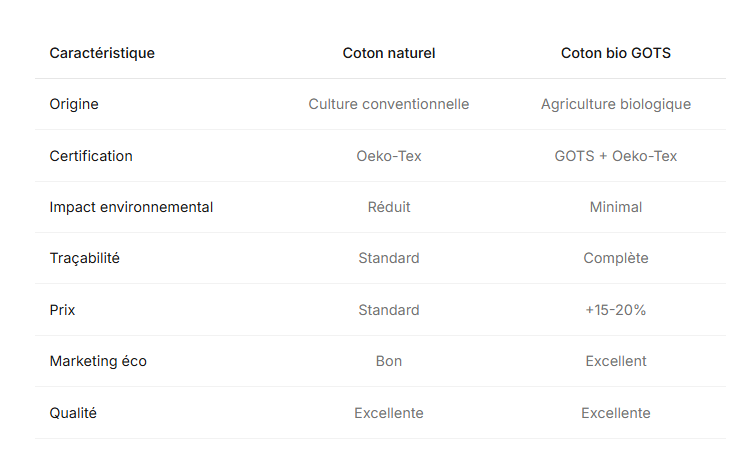747x469 pixels.
Task: Click the Culture conventionnelle cell
Action: tap(389, 104)
